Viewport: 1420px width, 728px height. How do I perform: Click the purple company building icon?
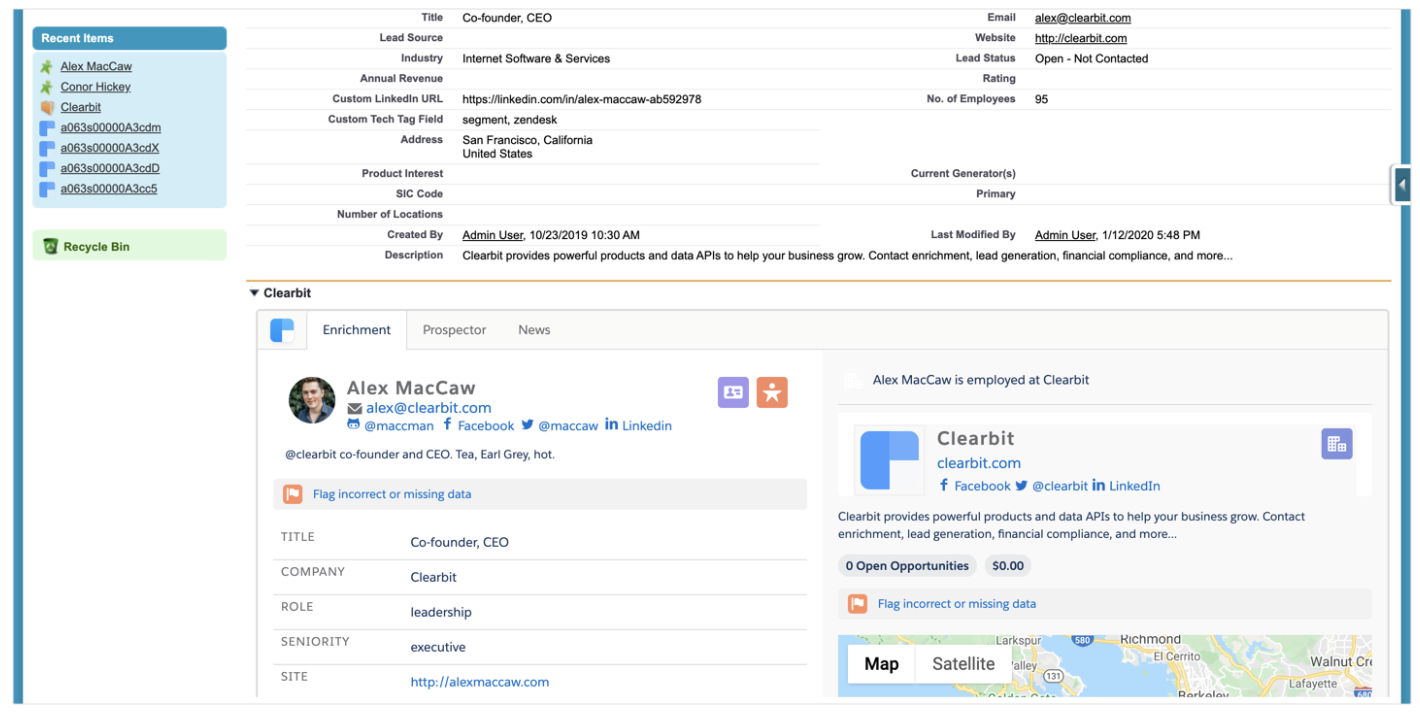[x=1337, y=443]
